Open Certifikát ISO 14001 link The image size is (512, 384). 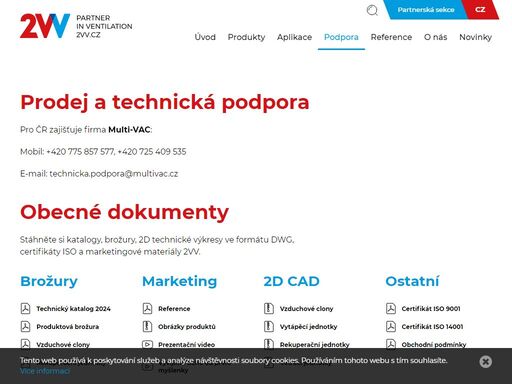pyautogui.click(x=432, y=327)
